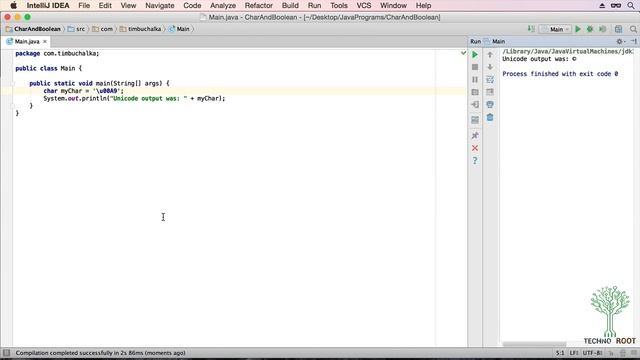The width and height of the screenshot is (640, 360).
Task: Open the Edit menu
Action: [x=105, y=6]
